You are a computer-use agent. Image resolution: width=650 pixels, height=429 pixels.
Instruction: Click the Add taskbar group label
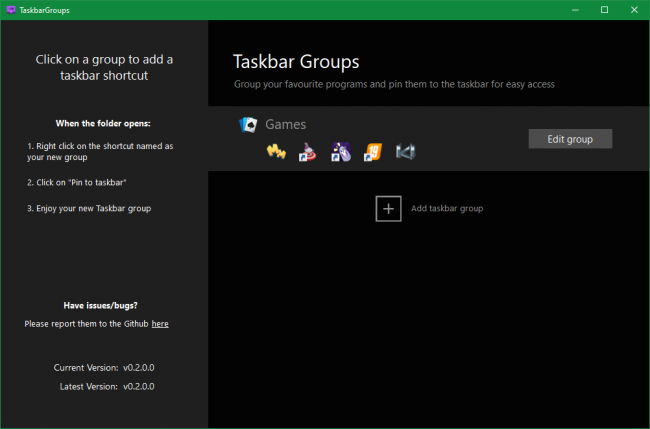click(447, 208)
